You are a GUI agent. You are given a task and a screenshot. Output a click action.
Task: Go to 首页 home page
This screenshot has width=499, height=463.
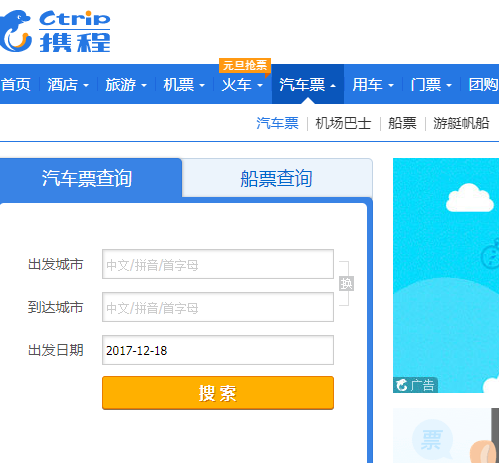coord(16,84)
